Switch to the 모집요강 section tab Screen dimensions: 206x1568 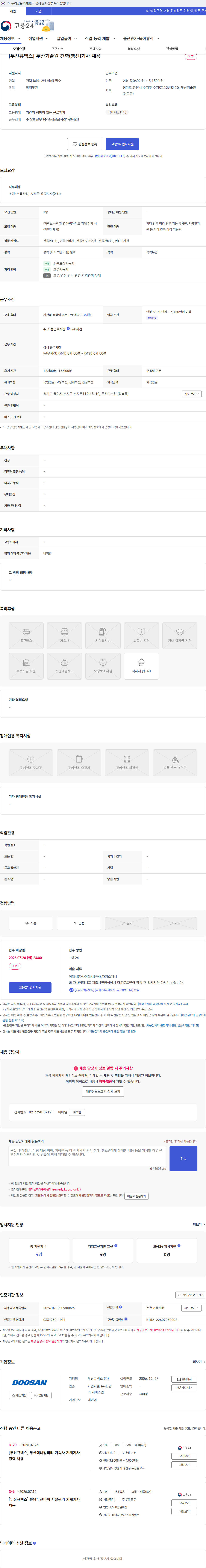coord(19,49)
